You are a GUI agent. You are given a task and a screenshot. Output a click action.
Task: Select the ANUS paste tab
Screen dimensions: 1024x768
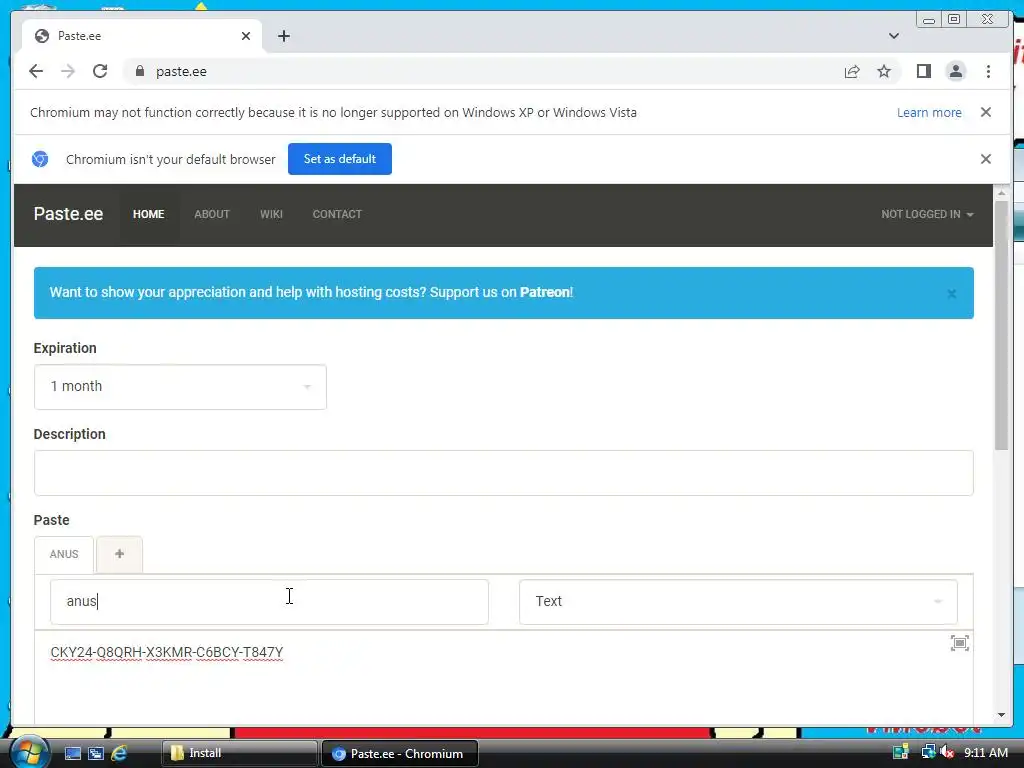pos(64,554)
